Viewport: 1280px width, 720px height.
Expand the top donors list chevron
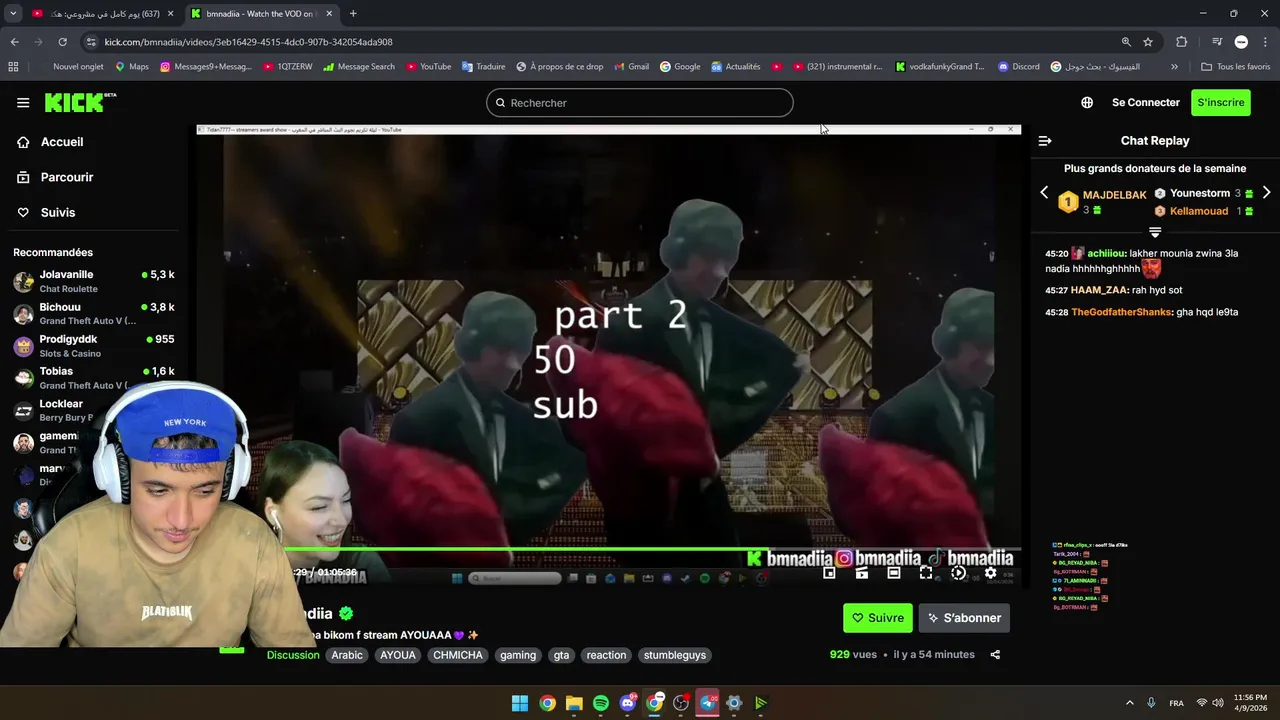coord(1155,231)
